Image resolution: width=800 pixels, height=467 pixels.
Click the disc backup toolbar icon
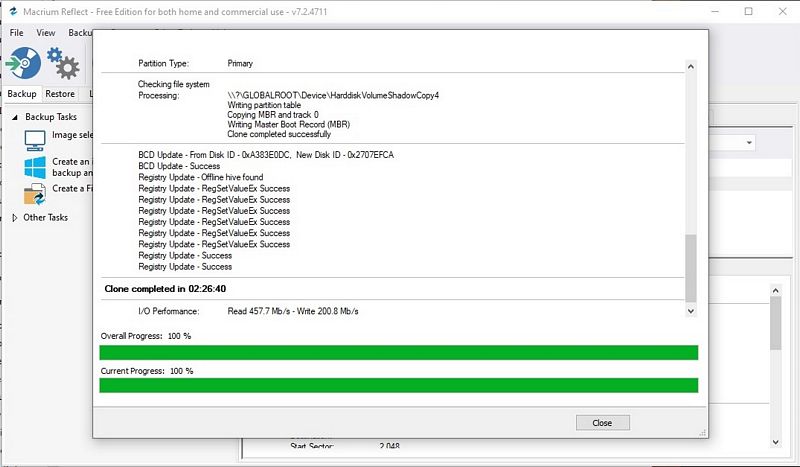23,63
